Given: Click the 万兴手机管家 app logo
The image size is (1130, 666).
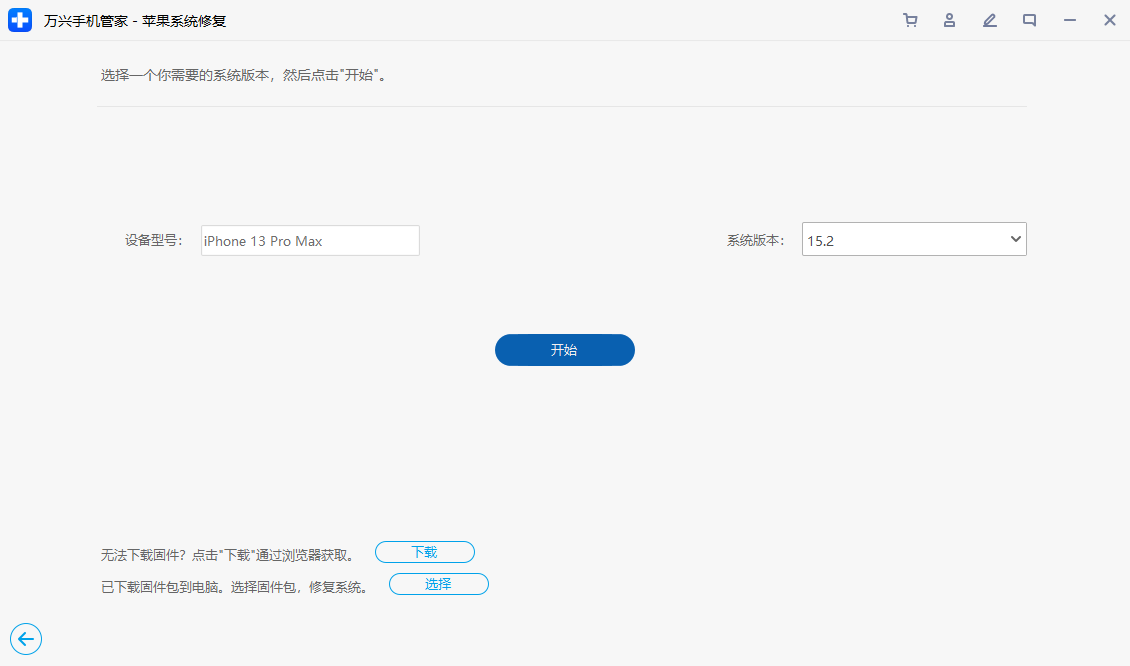Looking at the screenshot, I should (x=20, y=20).
